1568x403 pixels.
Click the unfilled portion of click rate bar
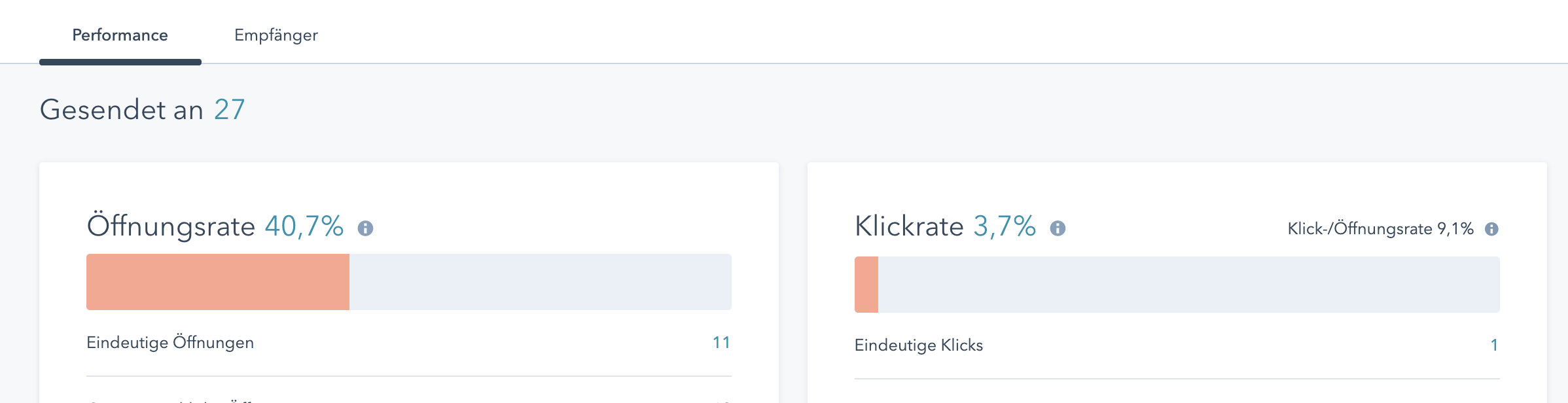click(x=1189, y=285)
